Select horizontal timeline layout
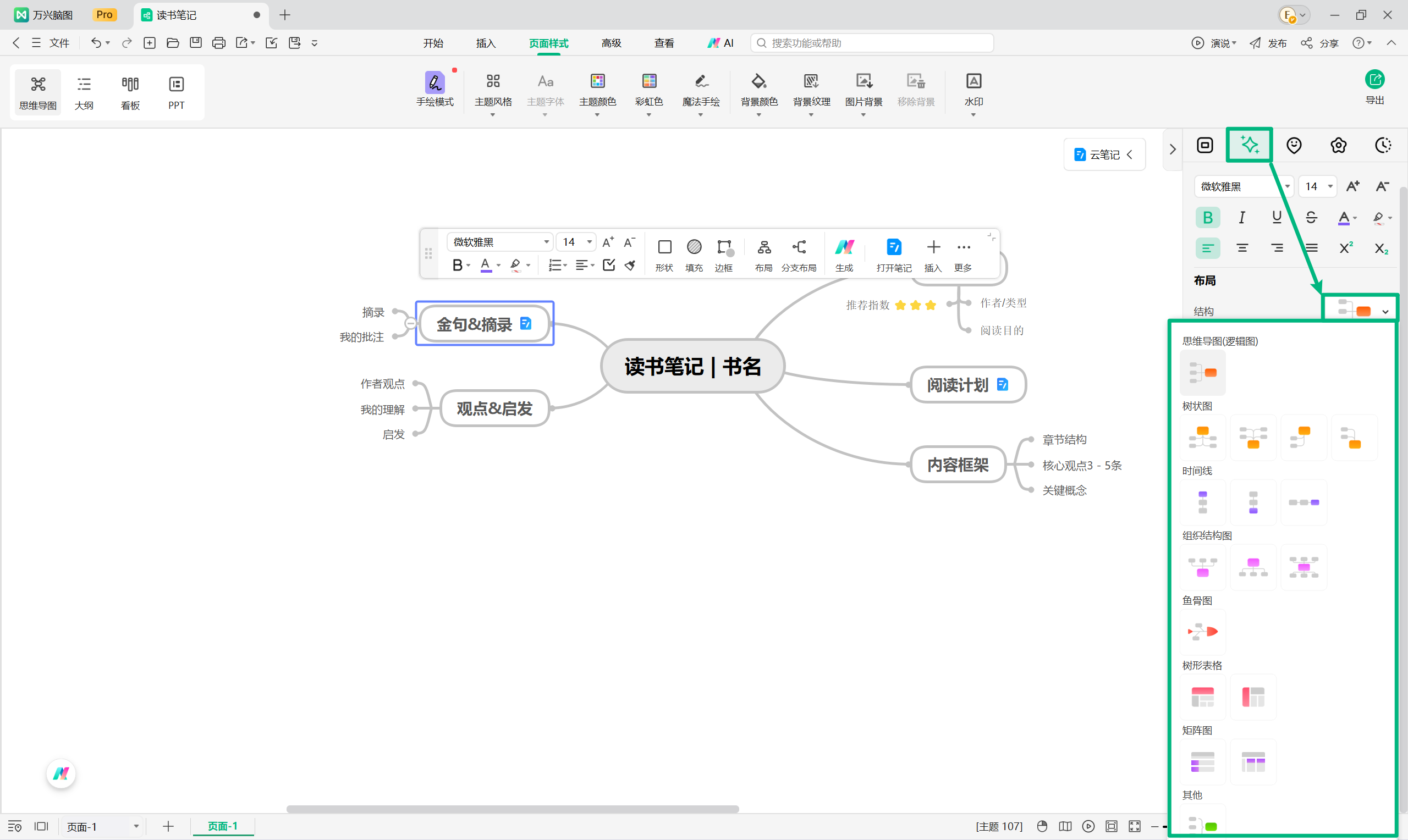Viewport: 1408px width, 840px height. tap(1303, 502)
